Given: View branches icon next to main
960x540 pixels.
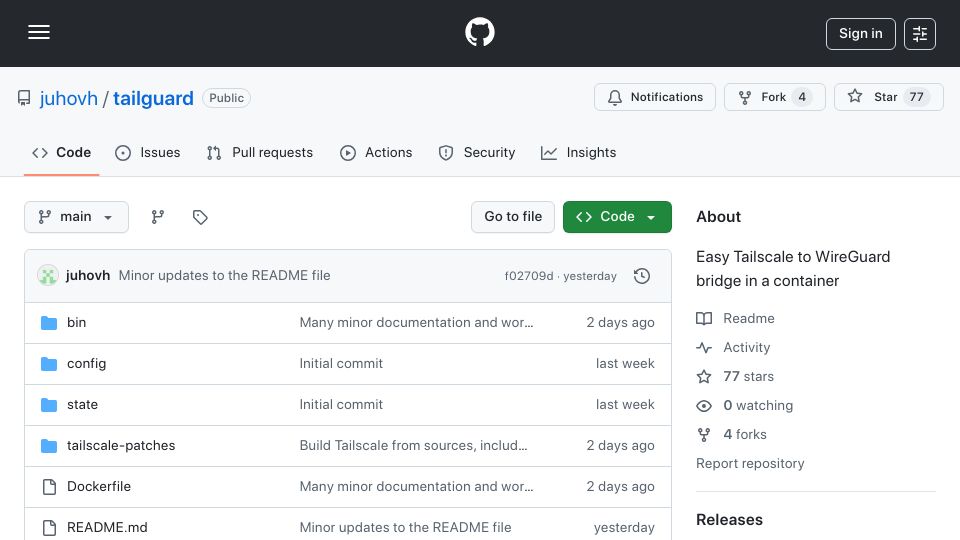Looking at the screenshot, I should pos(158,217).
